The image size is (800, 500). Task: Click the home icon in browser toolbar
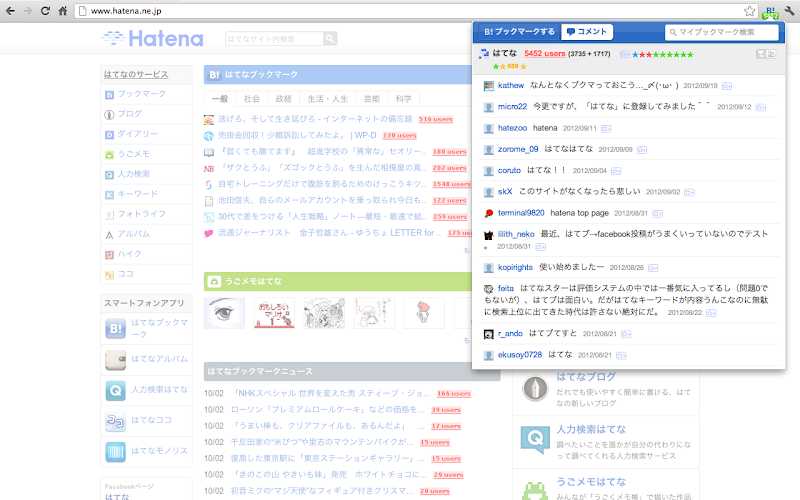coord(62,11)
